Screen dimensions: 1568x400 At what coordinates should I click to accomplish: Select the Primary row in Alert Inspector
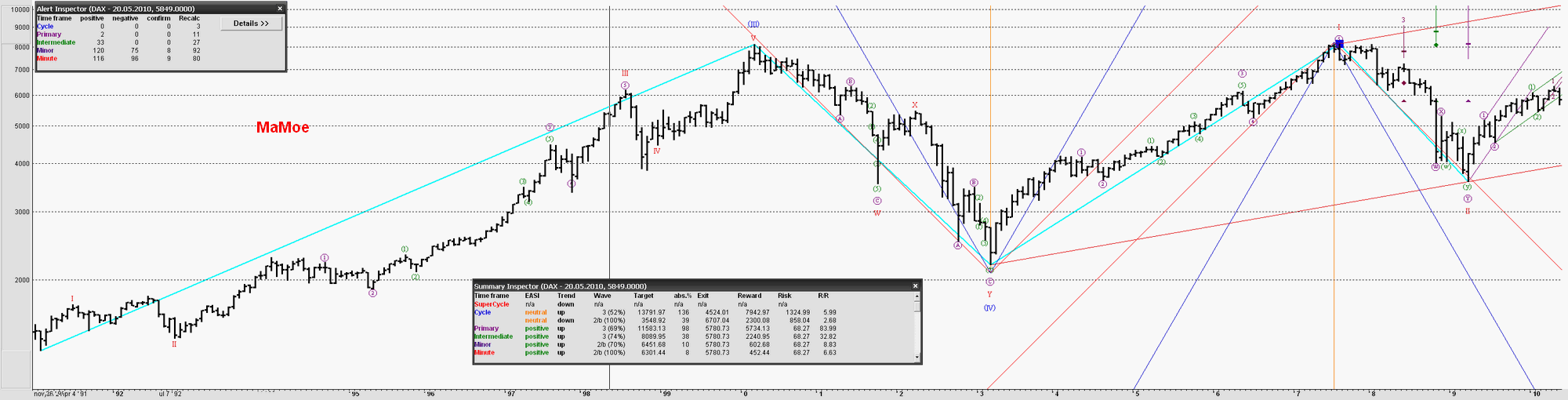[119, 35]
